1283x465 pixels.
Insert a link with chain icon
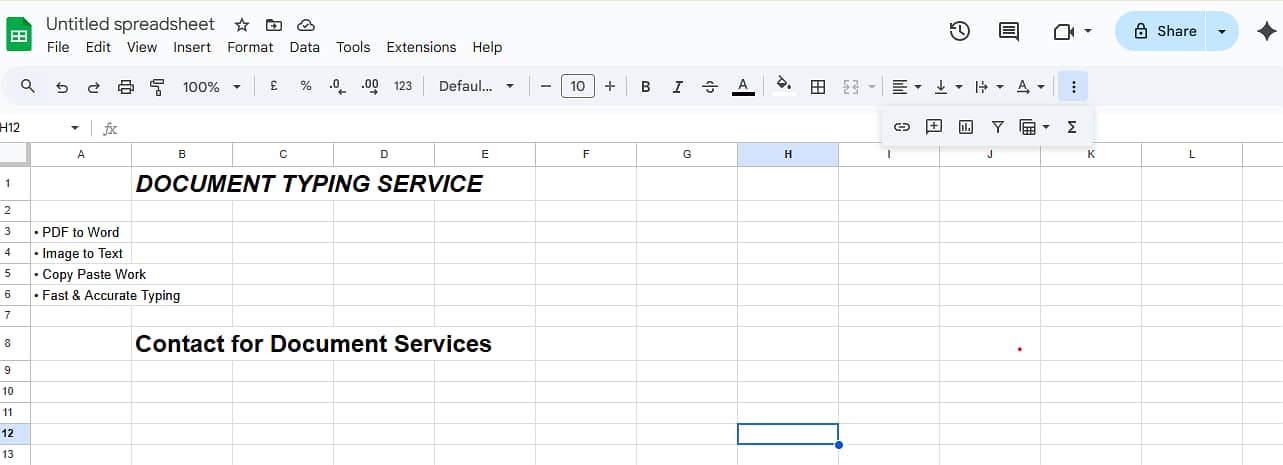point(902,127)
